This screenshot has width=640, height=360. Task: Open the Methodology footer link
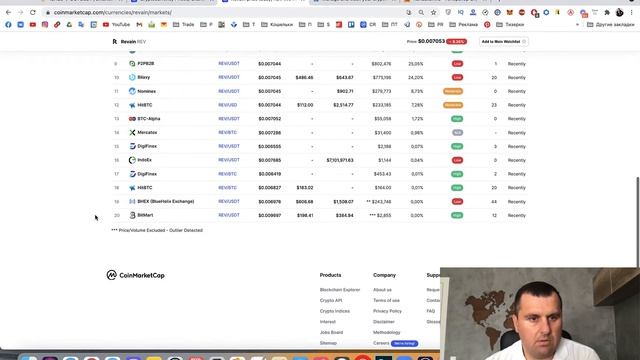(x=387, y=332)
